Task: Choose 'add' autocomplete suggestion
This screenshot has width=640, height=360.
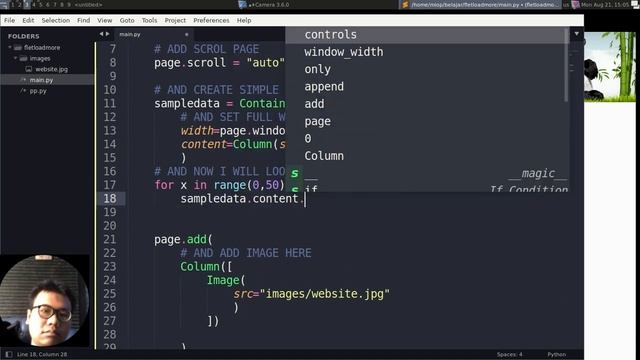Action: pyautogui.click(x=427, y=104)
